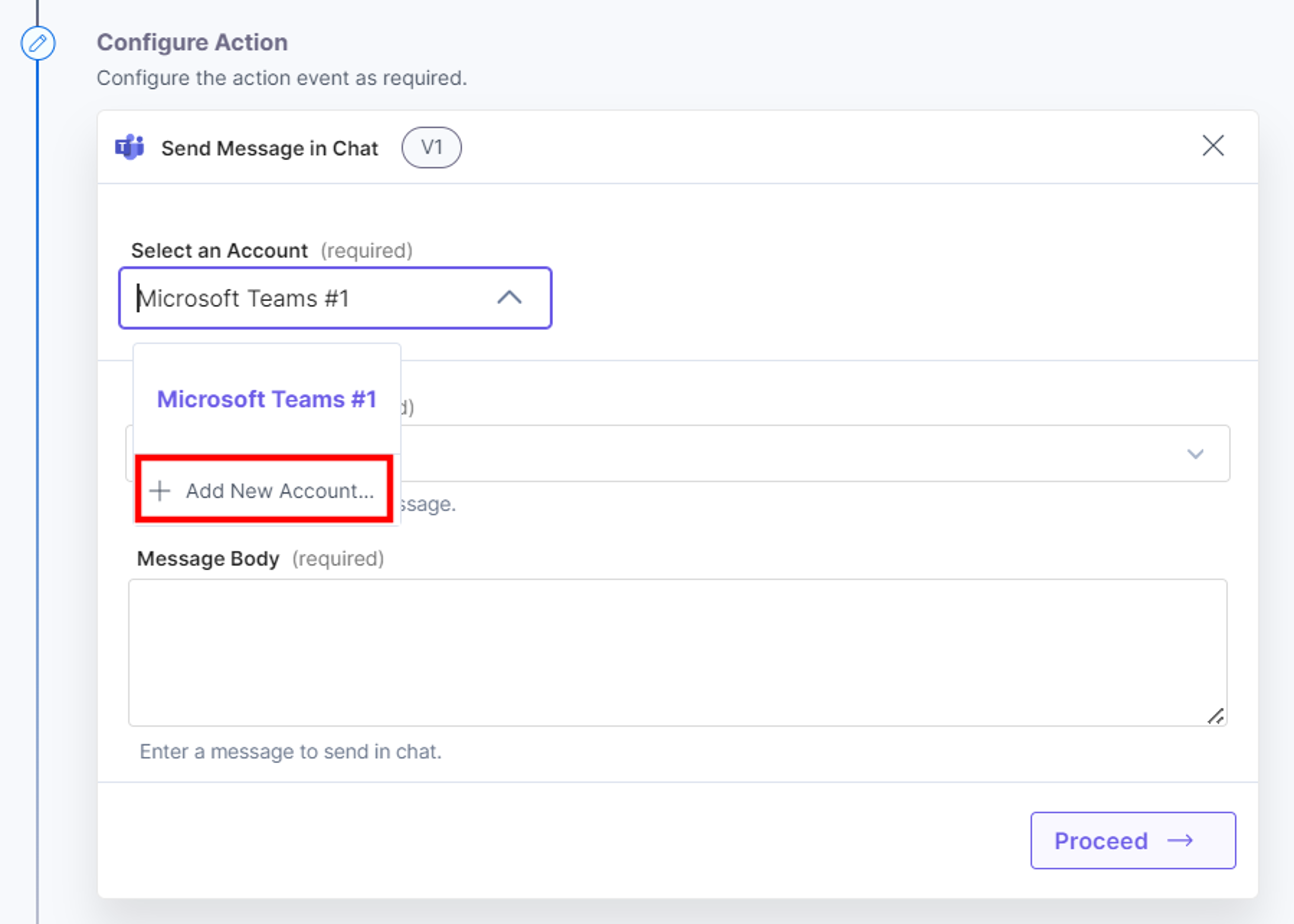The height and width of the screenshot is (924, 1294).
Task: Click inside the Message Body text area
Action: coord(677,653)
